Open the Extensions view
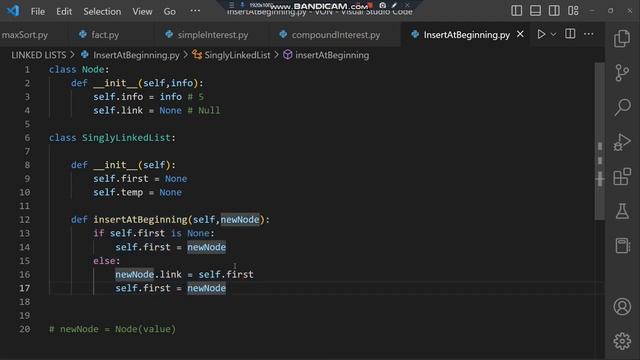This screenshot has height=360, width=640. (x=622, y=177)
